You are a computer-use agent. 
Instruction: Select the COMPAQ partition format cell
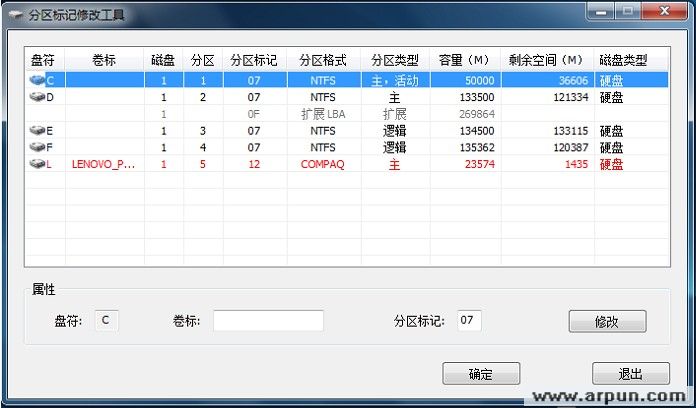[323, 164]
